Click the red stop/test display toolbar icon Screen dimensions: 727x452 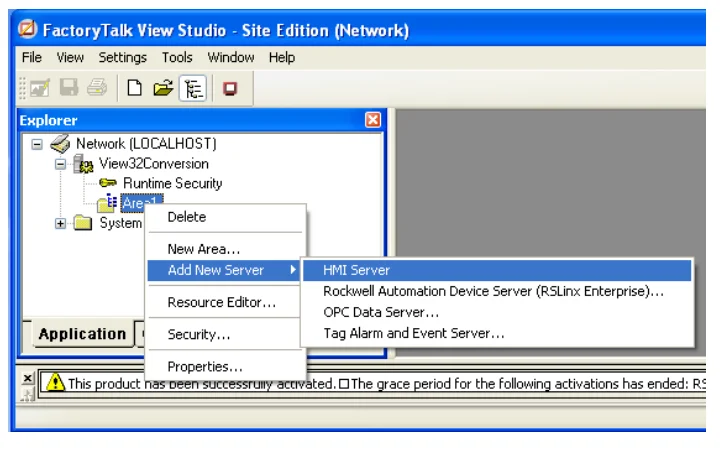tap(230, 89)
